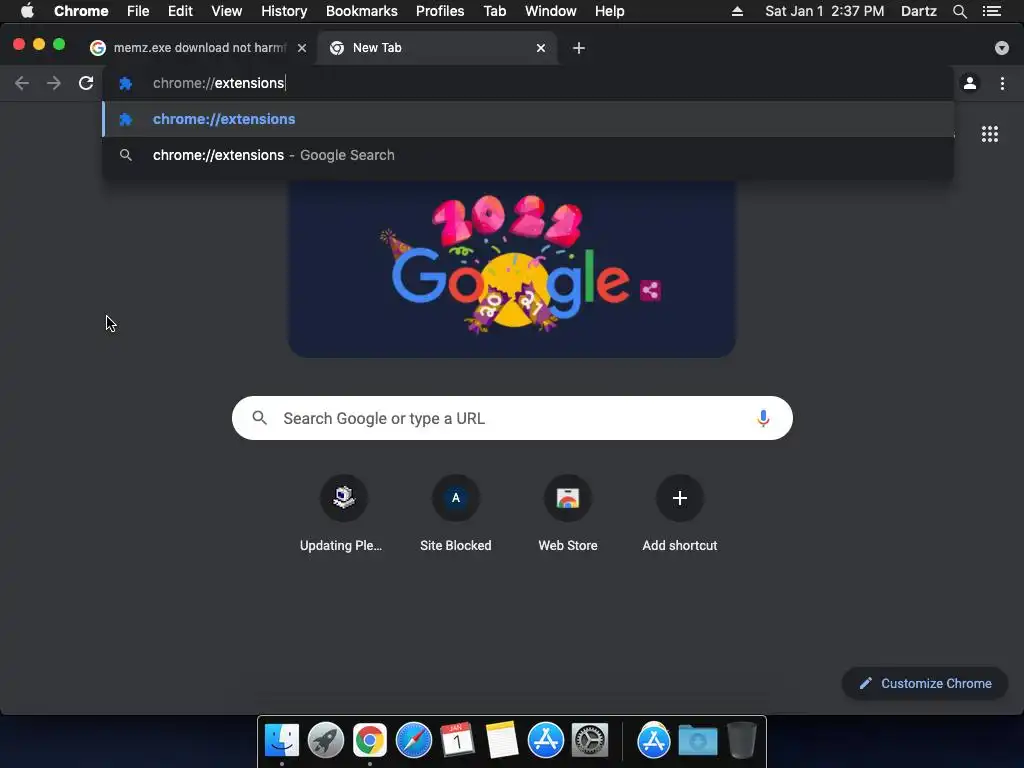
Task: Open Chrome from the Dock
Action: pyautogui.click(x=370, y=740)
